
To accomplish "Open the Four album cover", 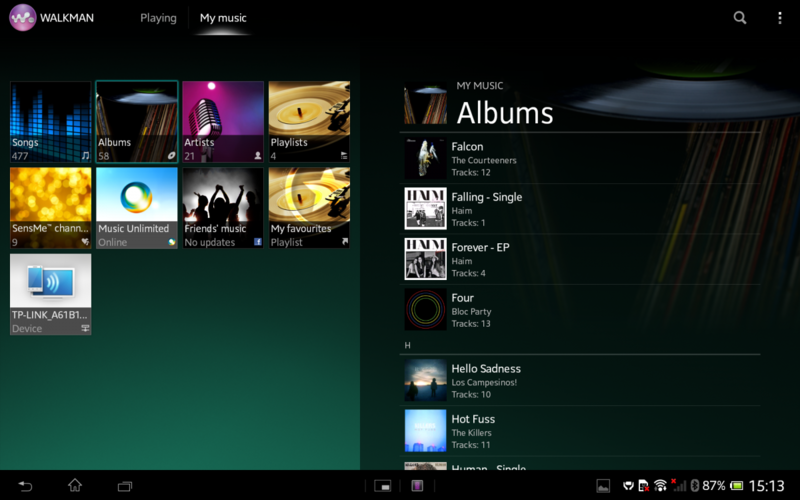I will (426, 309).
